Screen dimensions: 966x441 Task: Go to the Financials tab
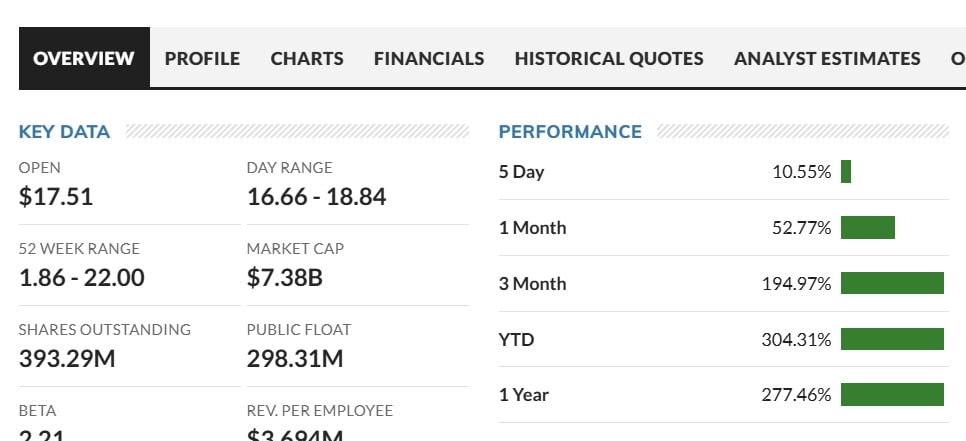[x=429, y=58]
